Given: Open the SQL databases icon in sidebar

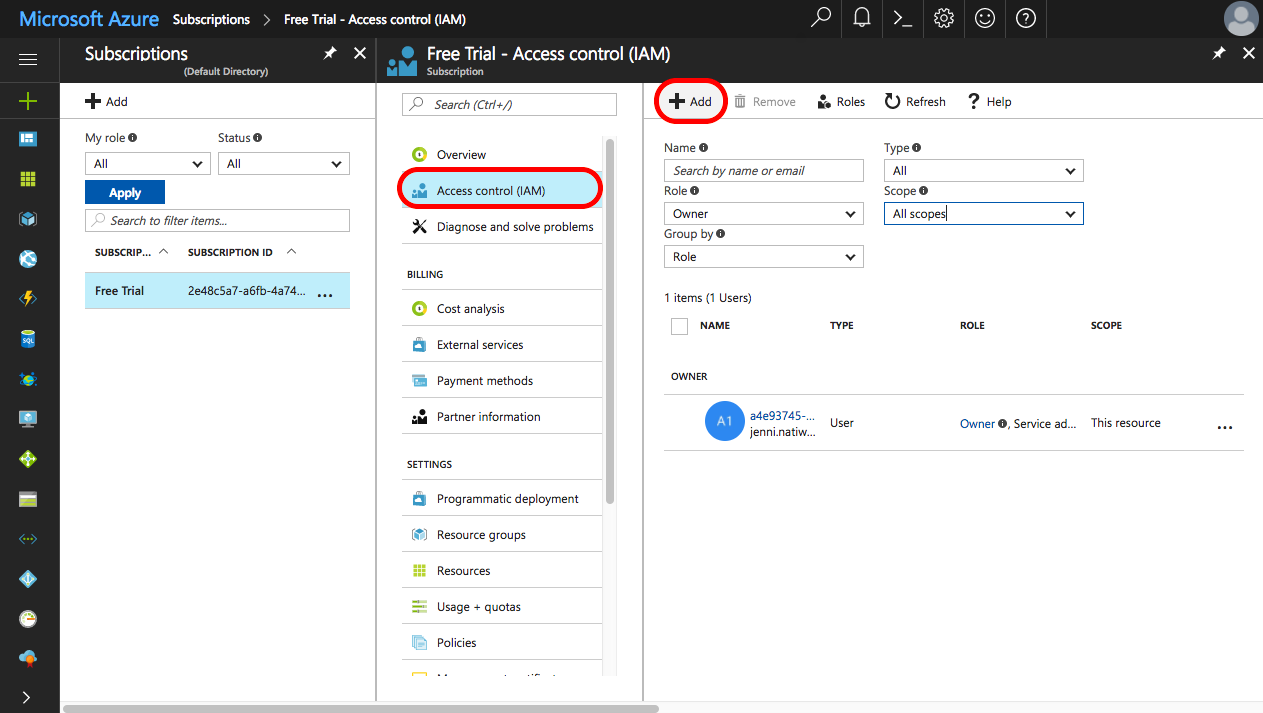Looking at the screenshot, I should pos(28,339).
